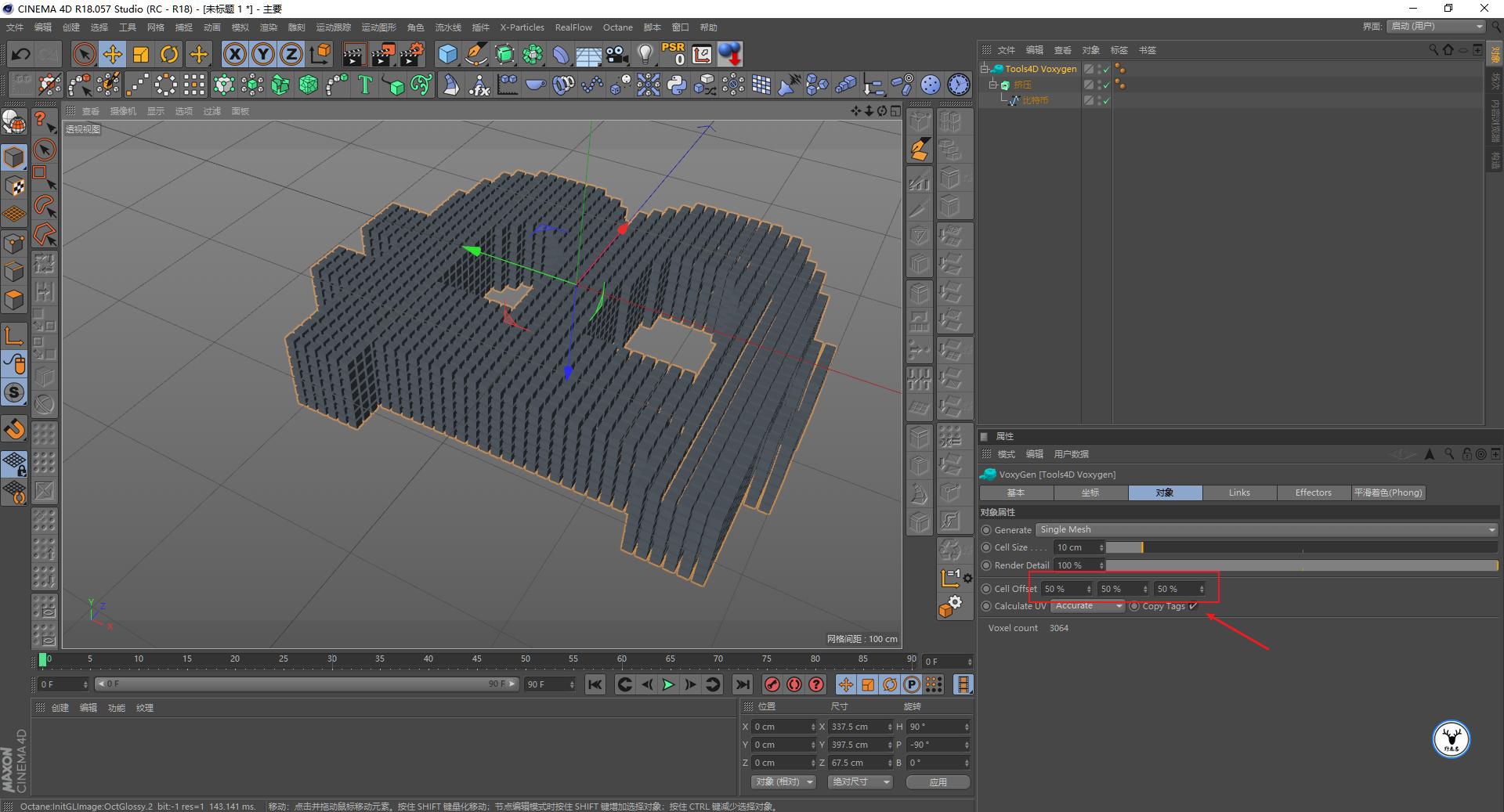Add a Cube primitive object

(447, 54)
